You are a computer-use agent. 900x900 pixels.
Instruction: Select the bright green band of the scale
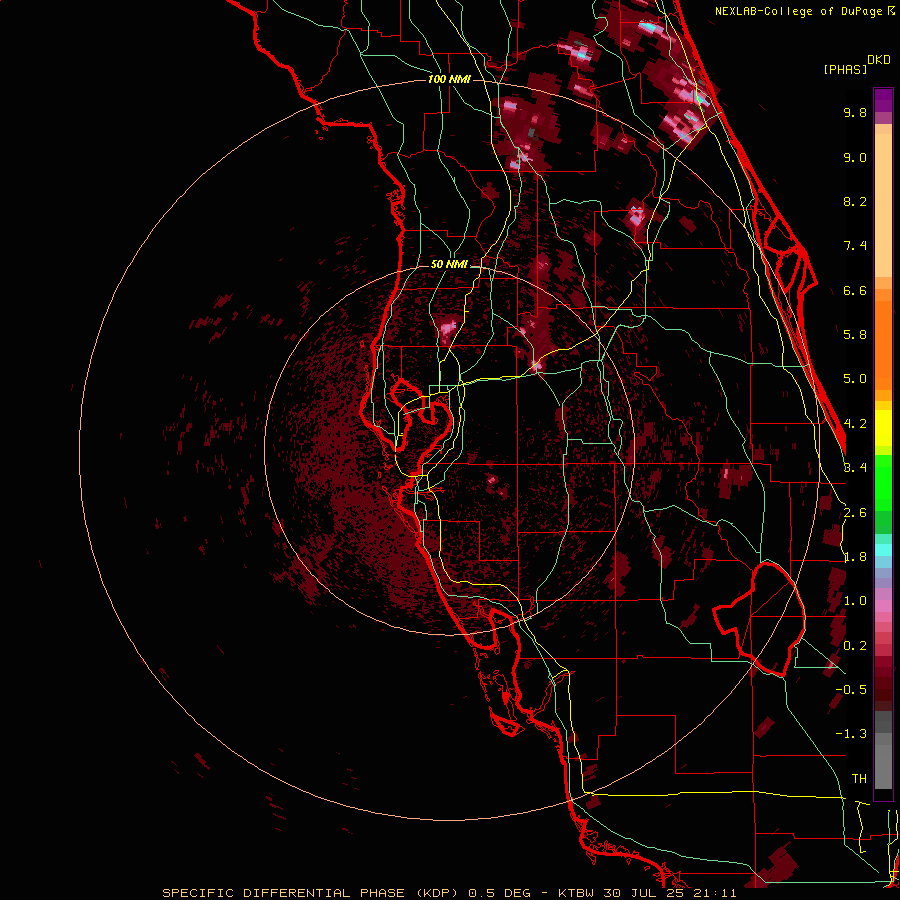[x=883, y=482]
